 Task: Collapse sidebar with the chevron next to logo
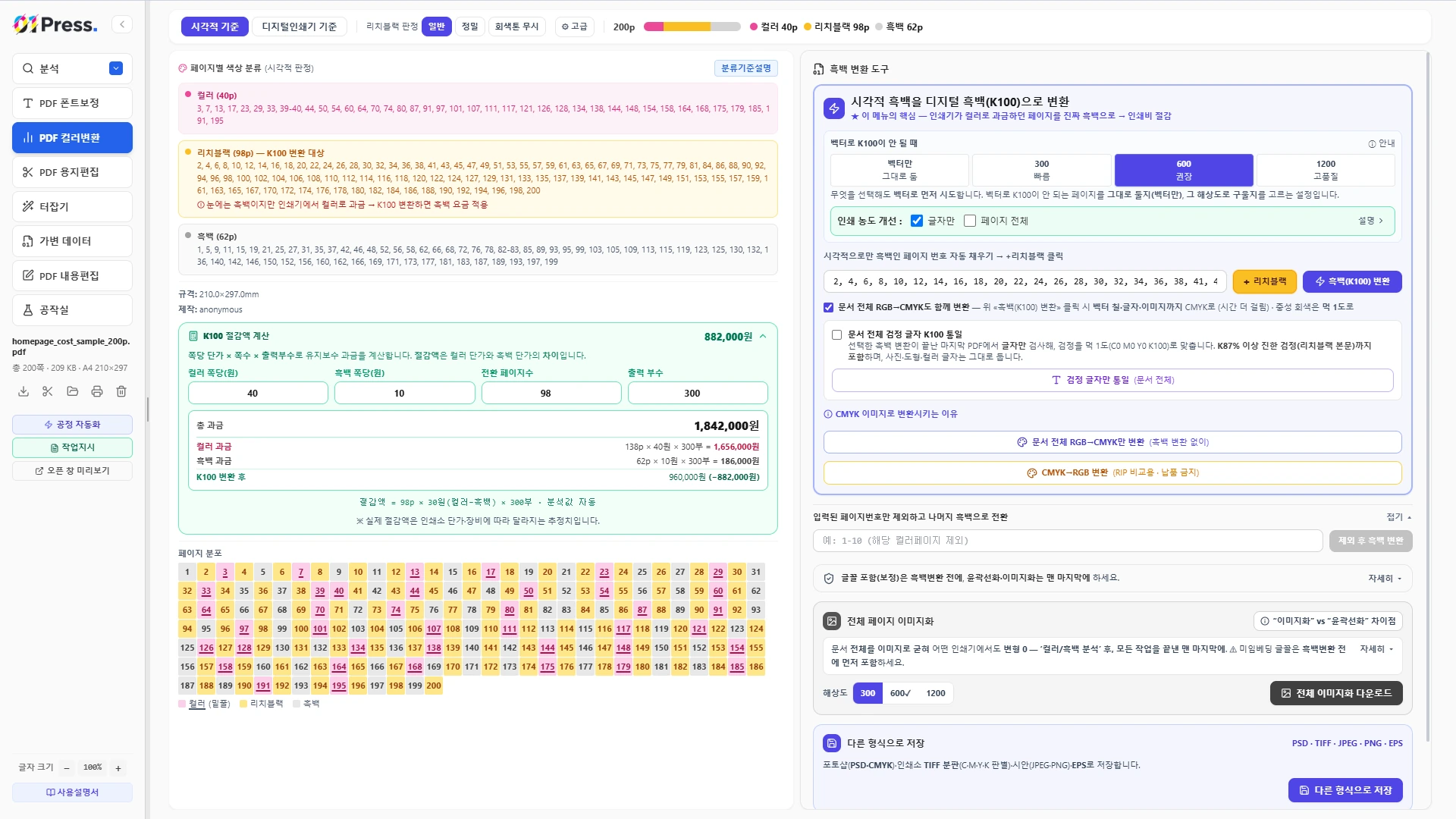click(x=122, y=24)
